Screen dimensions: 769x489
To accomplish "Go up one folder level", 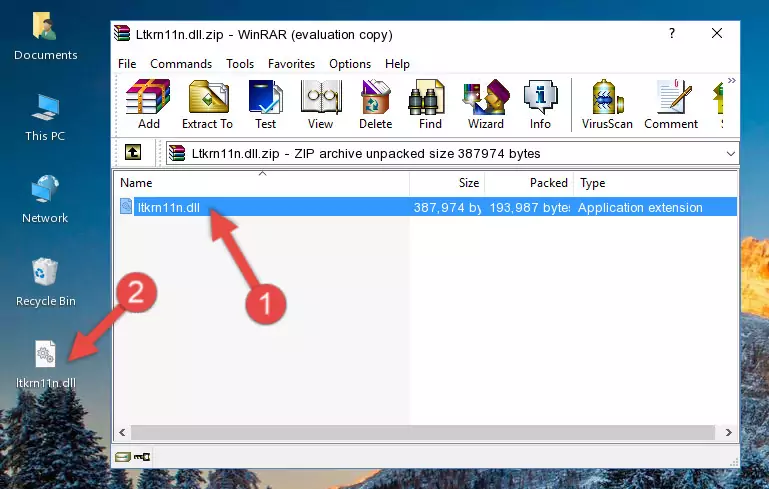I will point(133,153).
